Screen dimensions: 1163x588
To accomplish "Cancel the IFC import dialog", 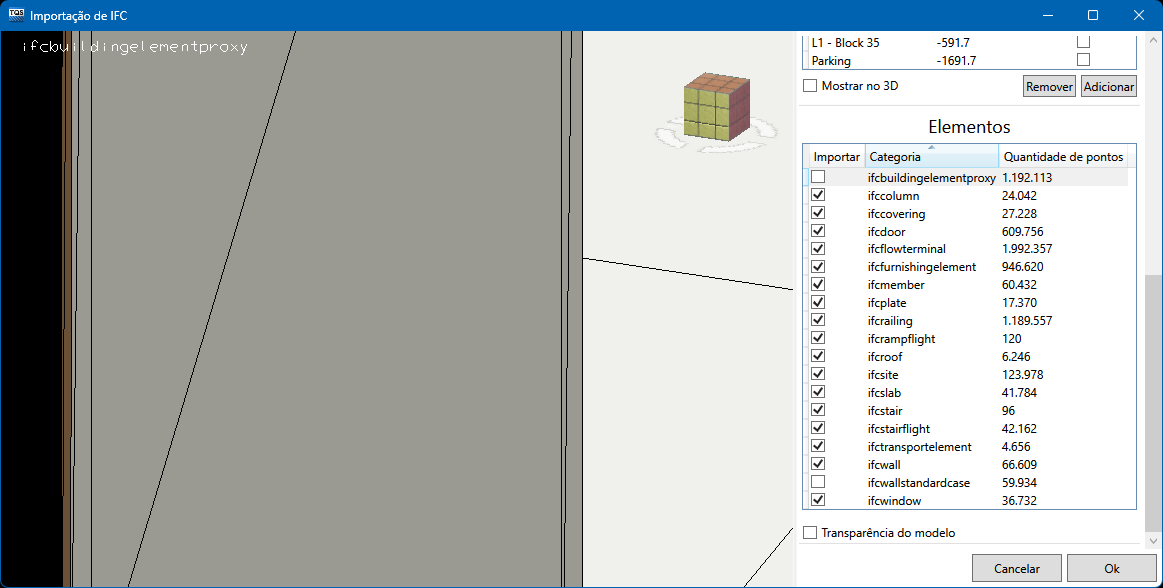I will point(1017,568).
